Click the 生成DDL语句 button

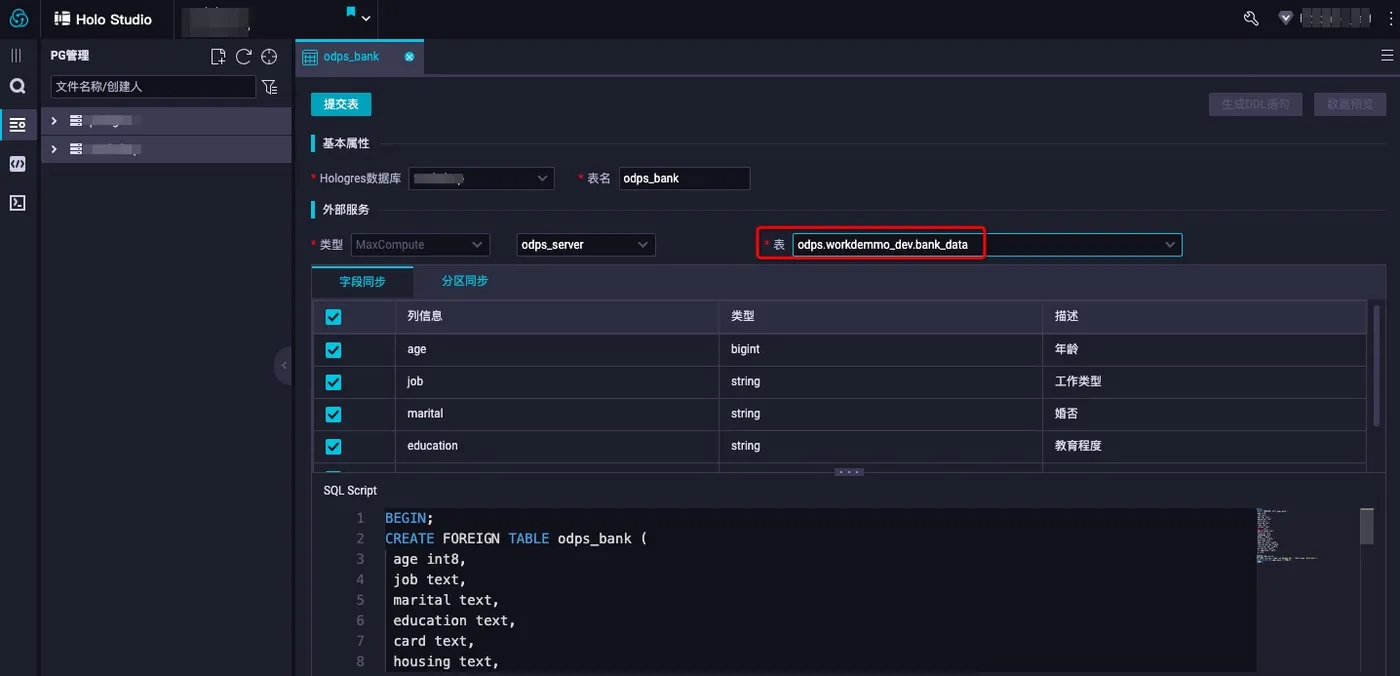point(1255,104)
